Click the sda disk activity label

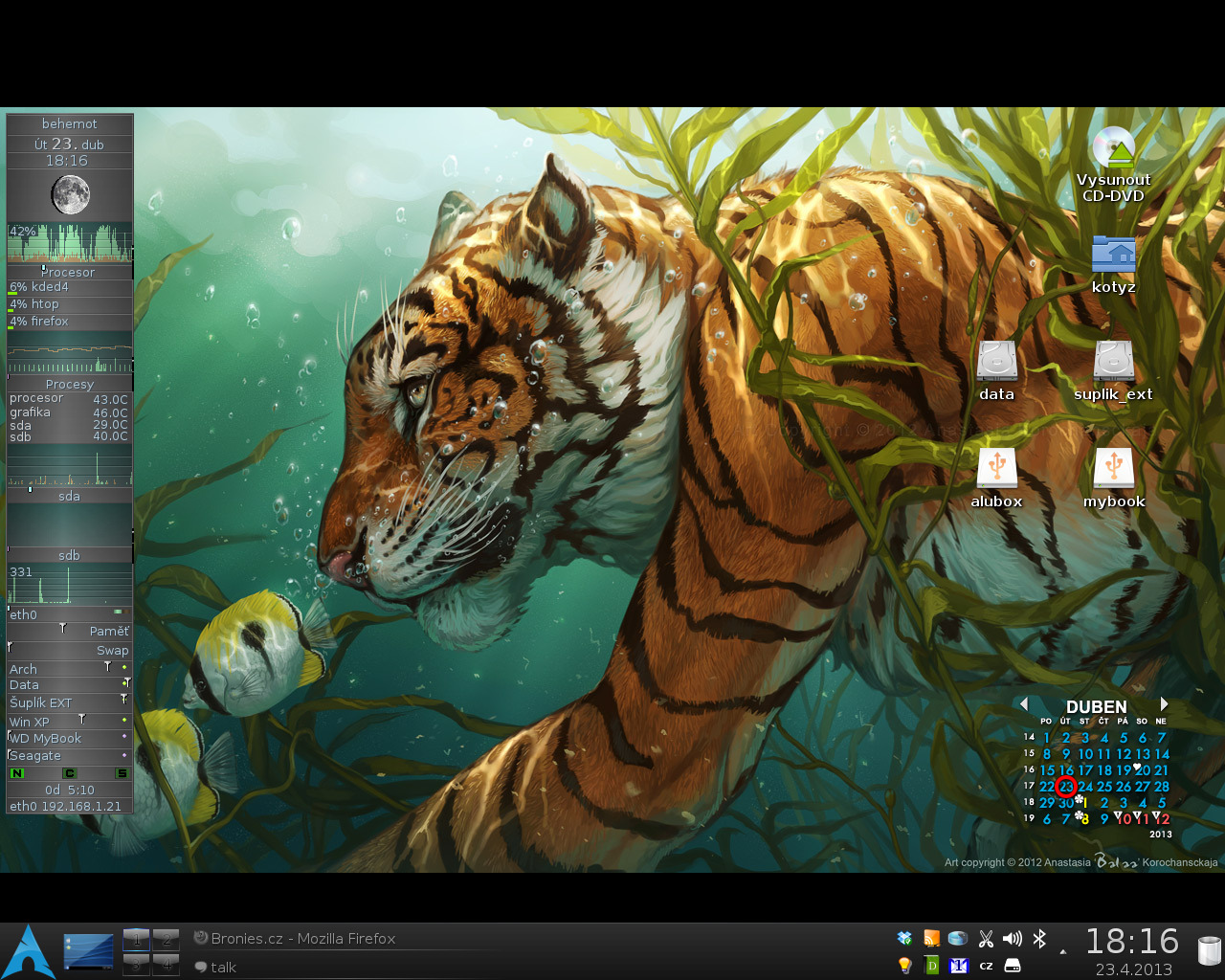point(69,496)
